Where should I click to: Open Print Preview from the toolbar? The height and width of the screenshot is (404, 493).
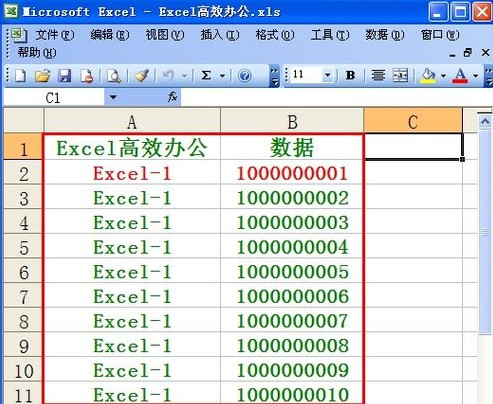point(114,76)
